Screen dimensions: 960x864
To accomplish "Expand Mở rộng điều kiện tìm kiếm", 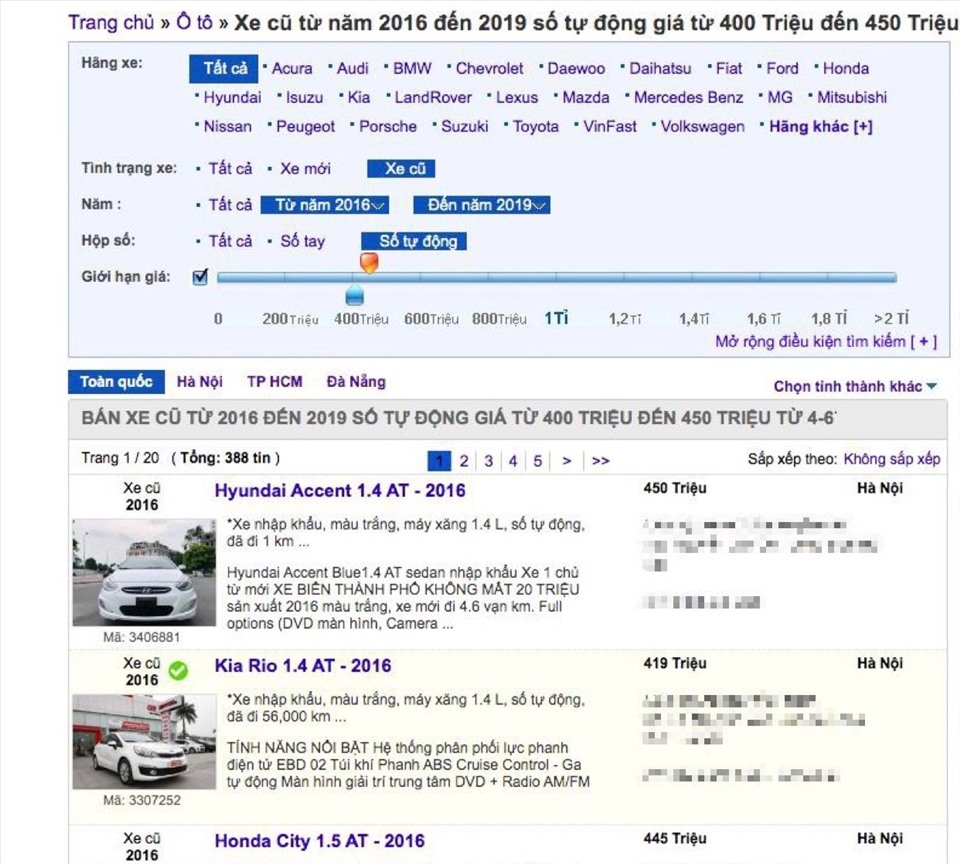I will 826,341.
